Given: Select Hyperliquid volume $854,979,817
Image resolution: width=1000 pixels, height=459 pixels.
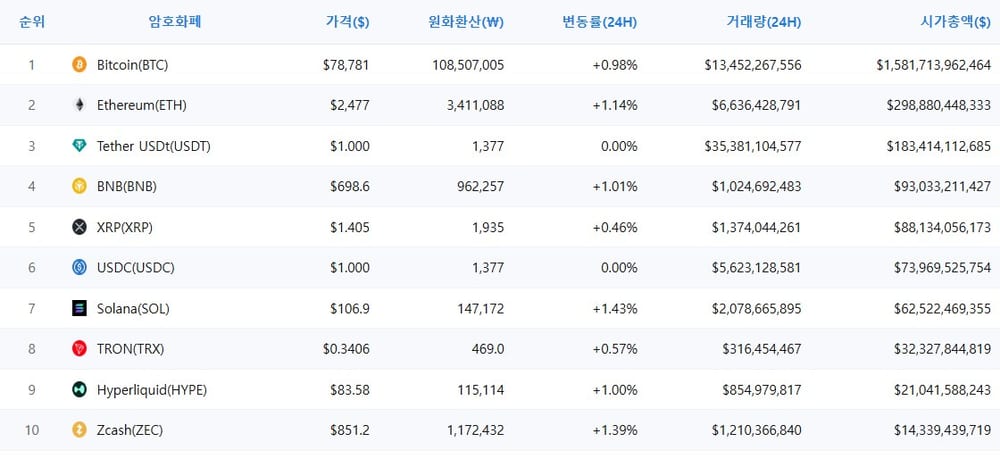Looking at the screenshot, I should tap(762, 390).
